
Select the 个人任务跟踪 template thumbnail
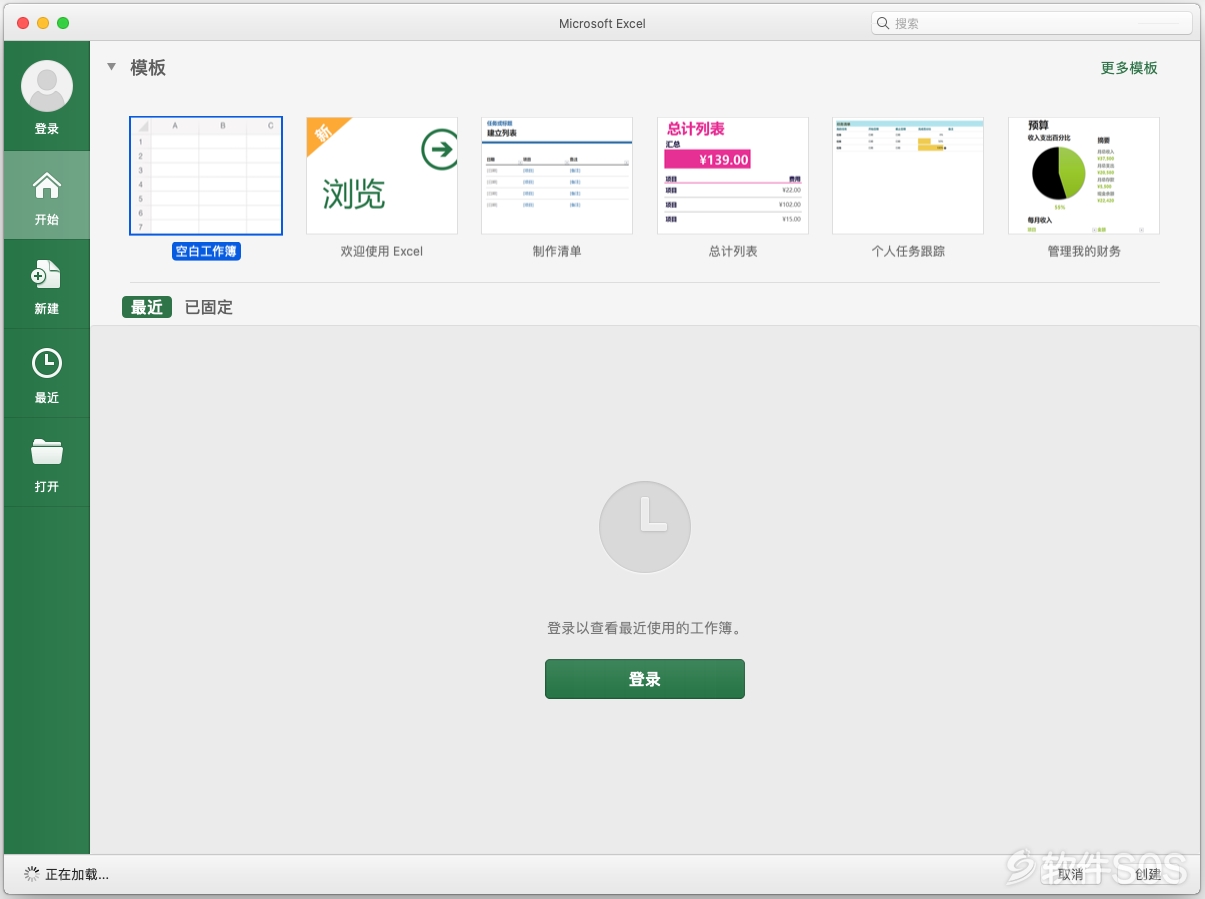[x=908, y=176]
